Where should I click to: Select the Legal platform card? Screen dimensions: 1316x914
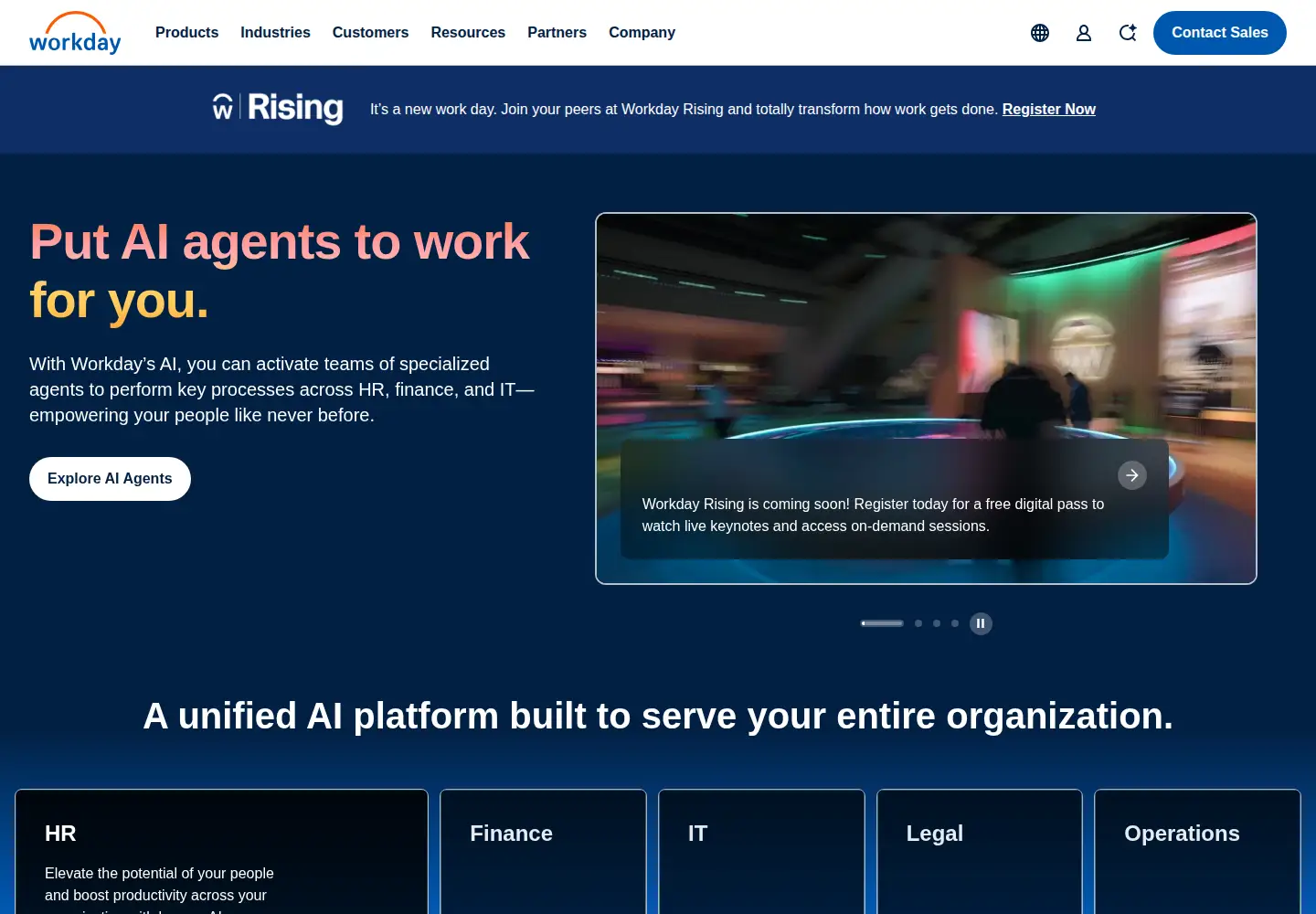pyautogui.click(x=980, y=852)
